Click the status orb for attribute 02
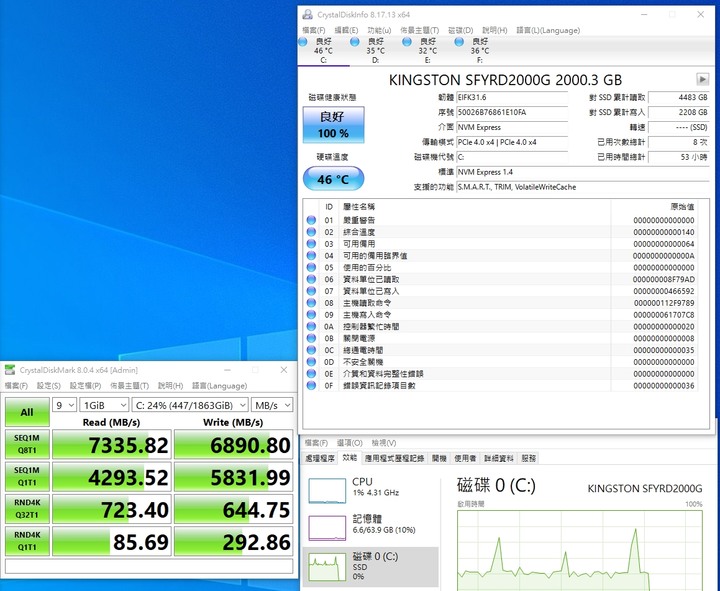The image size is (720, 591). pos(311,232)
